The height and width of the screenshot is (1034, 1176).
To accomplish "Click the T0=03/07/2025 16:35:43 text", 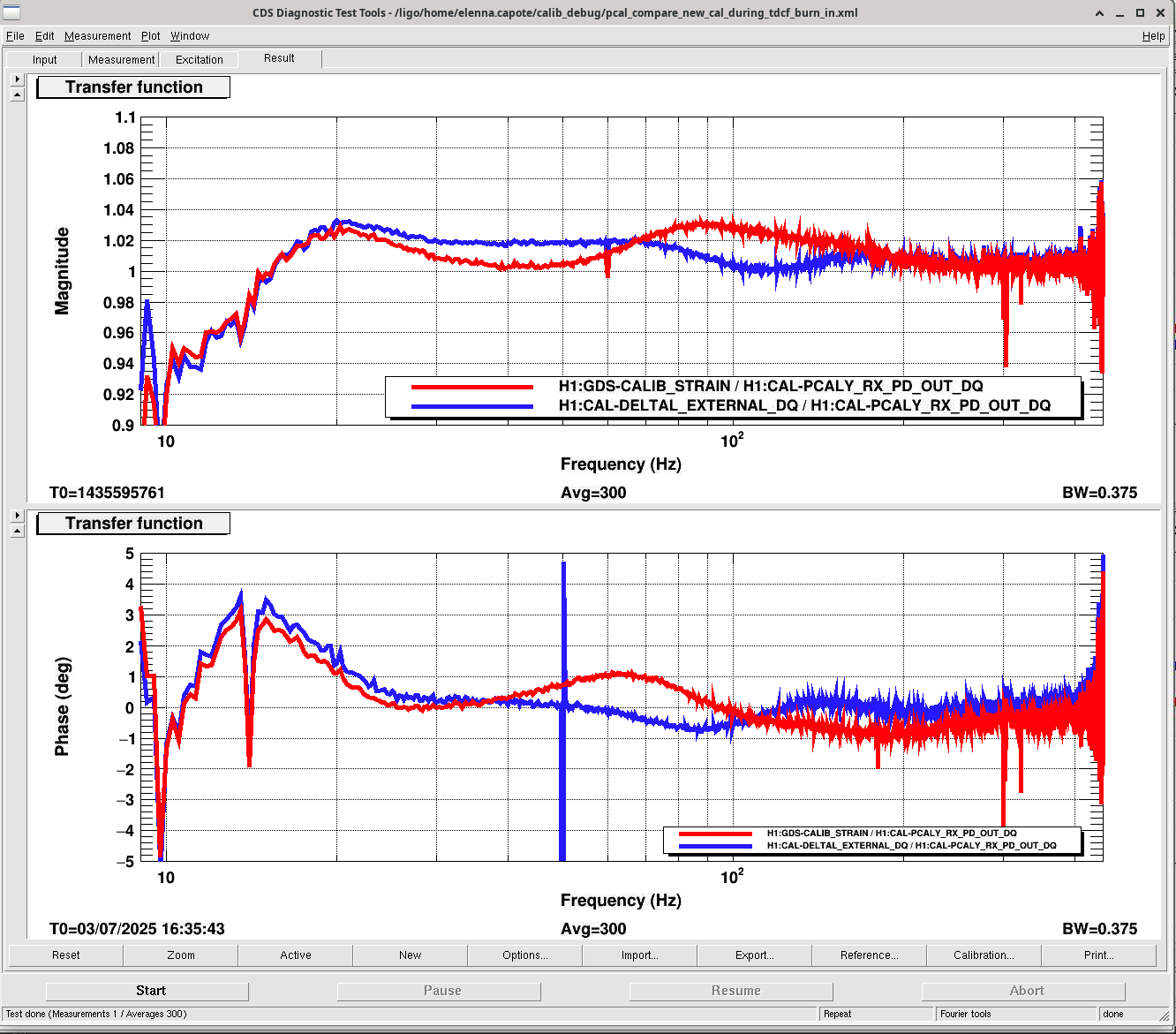I will 137,929.
